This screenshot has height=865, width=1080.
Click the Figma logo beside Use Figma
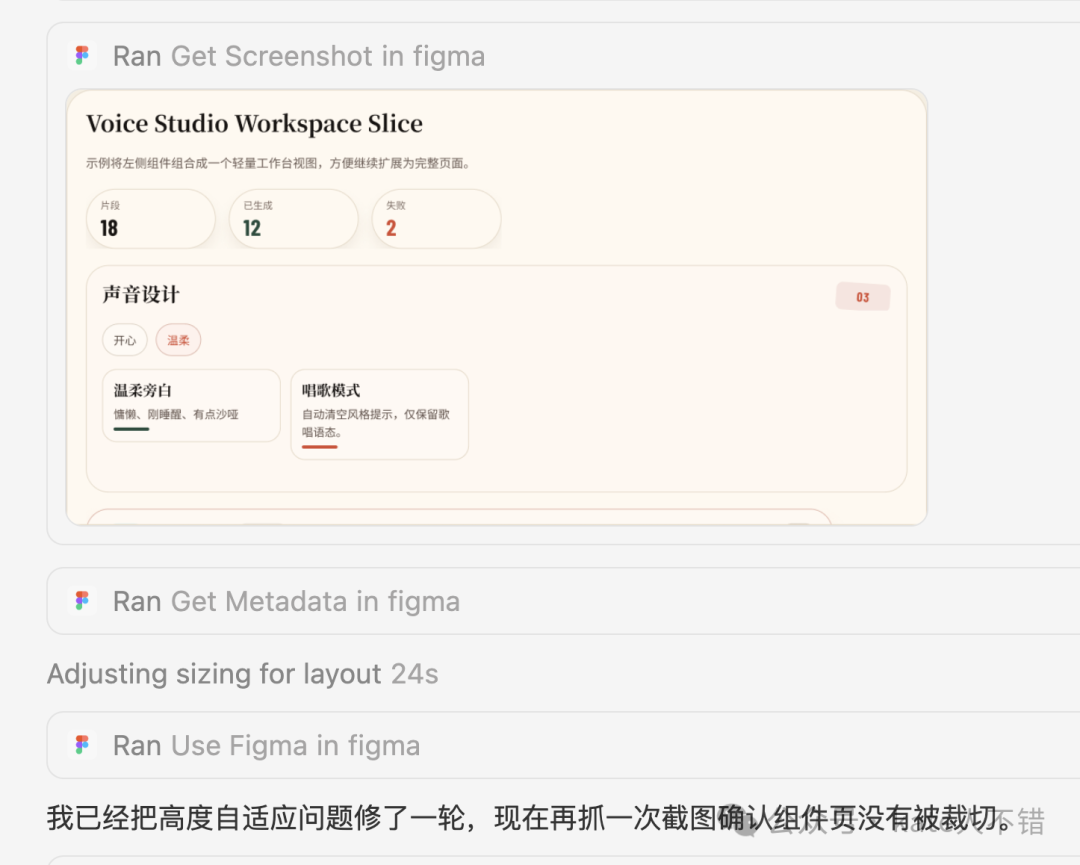(x=82, y=745)
